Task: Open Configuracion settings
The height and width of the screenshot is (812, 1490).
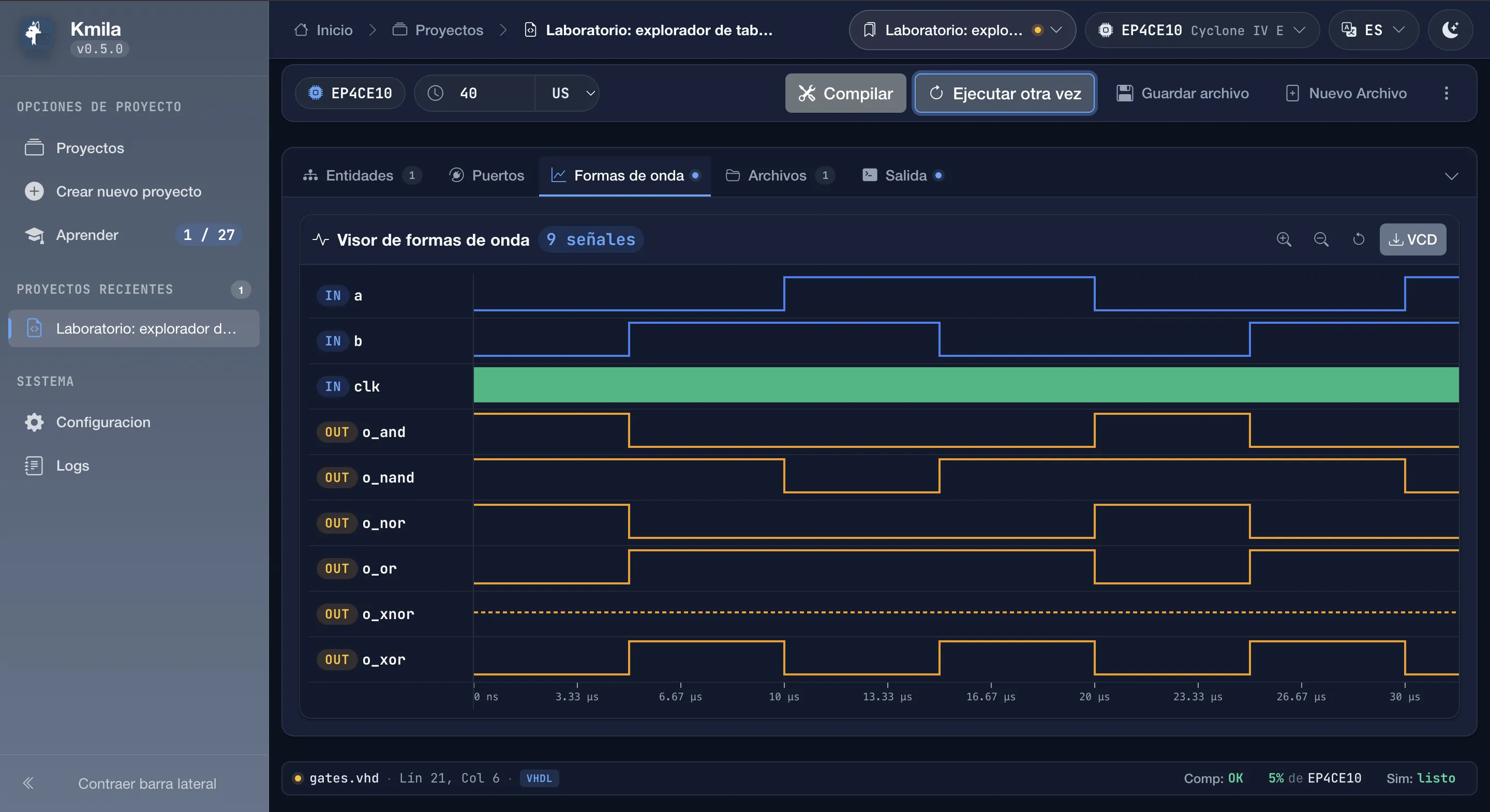Action: coord(134,422)
